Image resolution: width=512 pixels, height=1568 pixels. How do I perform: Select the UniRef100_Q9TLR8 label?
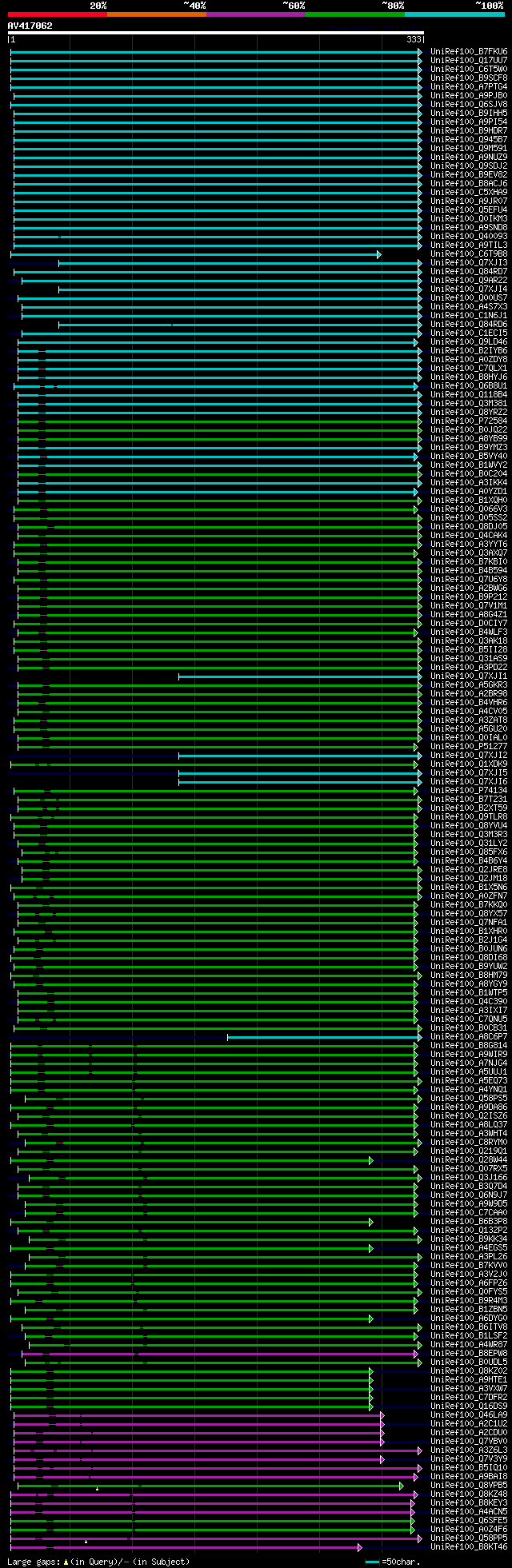469,816
